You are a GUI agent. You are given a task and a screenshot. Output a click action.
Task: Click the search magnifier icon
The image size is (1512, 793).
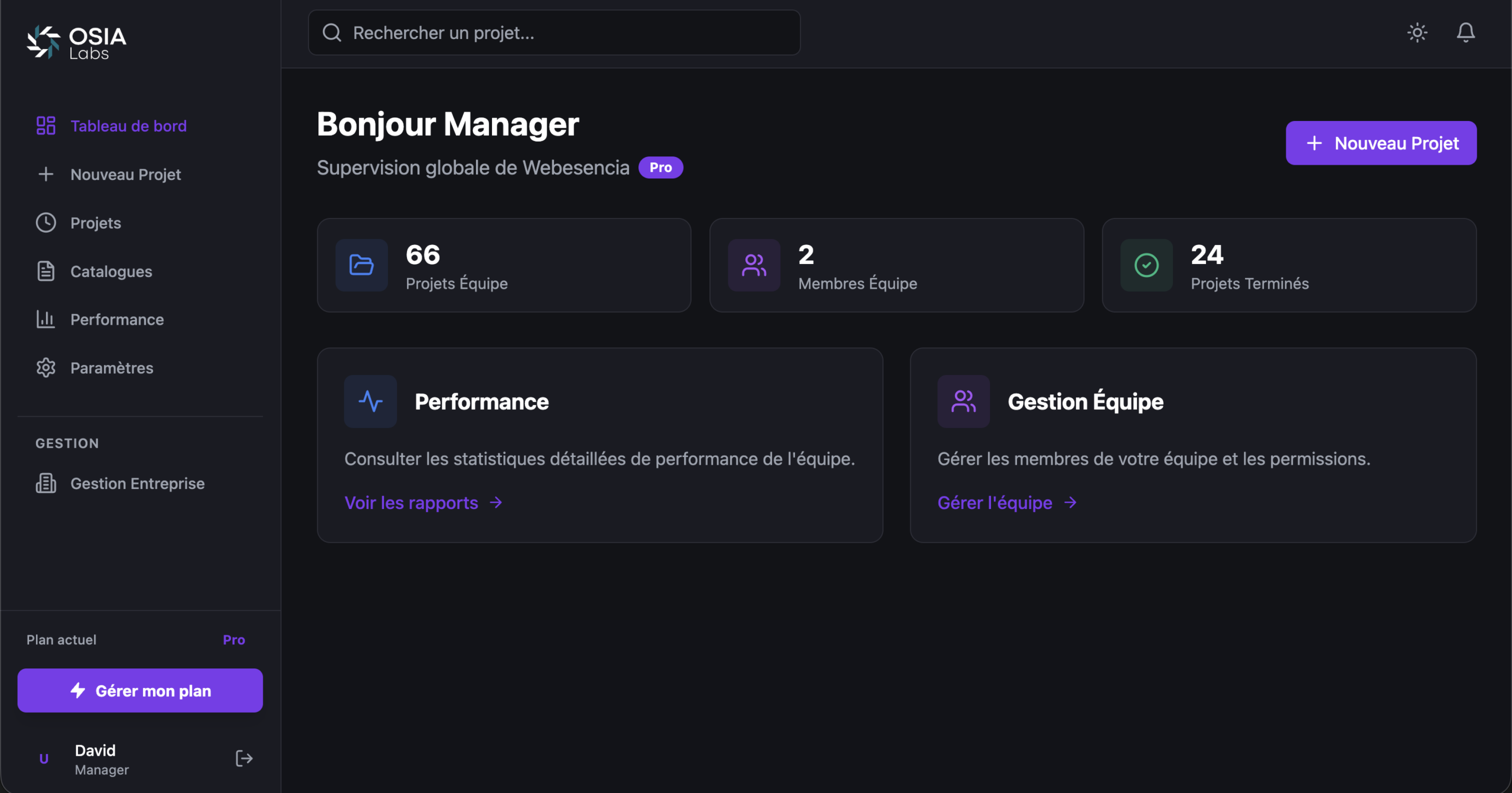pyautogui.click(x=332, y=32)
